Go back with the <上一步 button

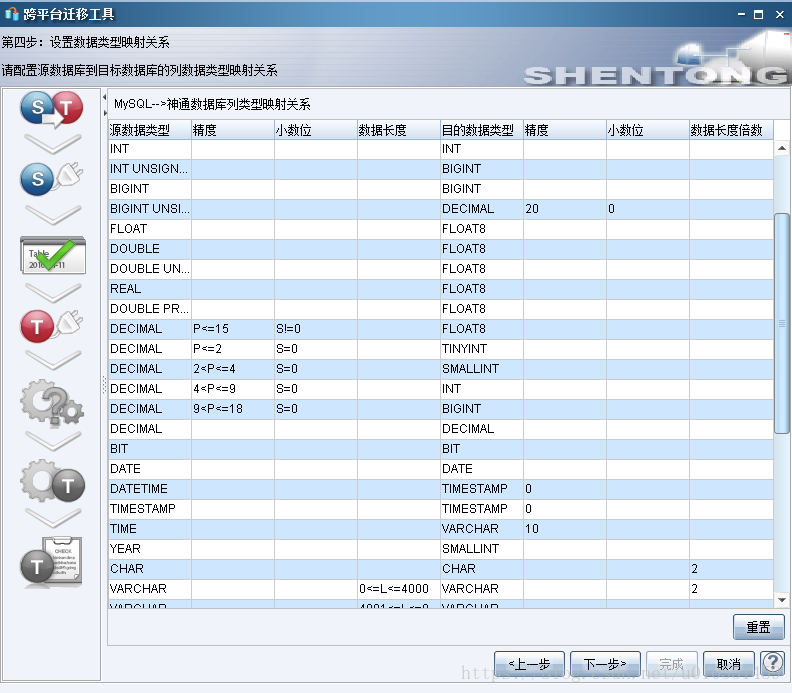pyautogui.click(x=529, y=663)
